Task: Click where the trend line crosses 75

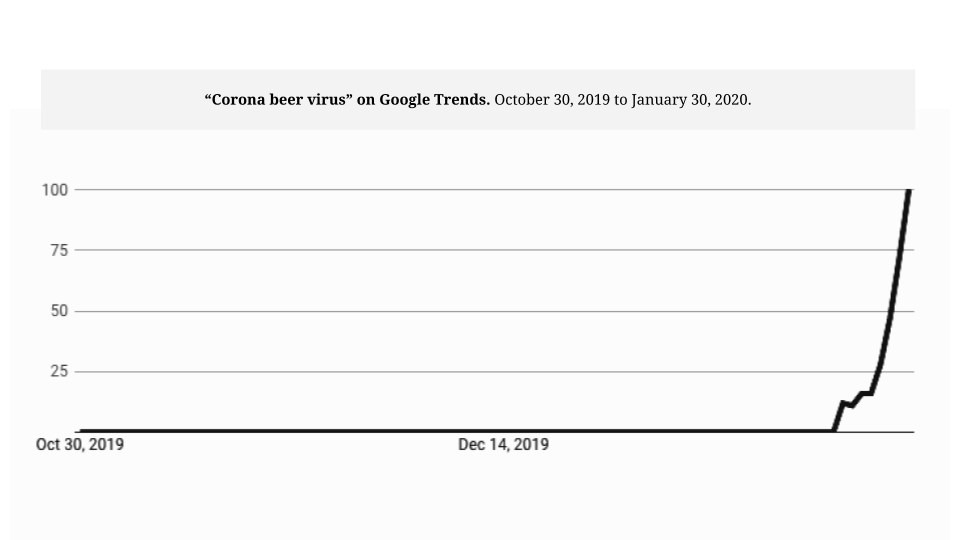Action: [901, 250]
